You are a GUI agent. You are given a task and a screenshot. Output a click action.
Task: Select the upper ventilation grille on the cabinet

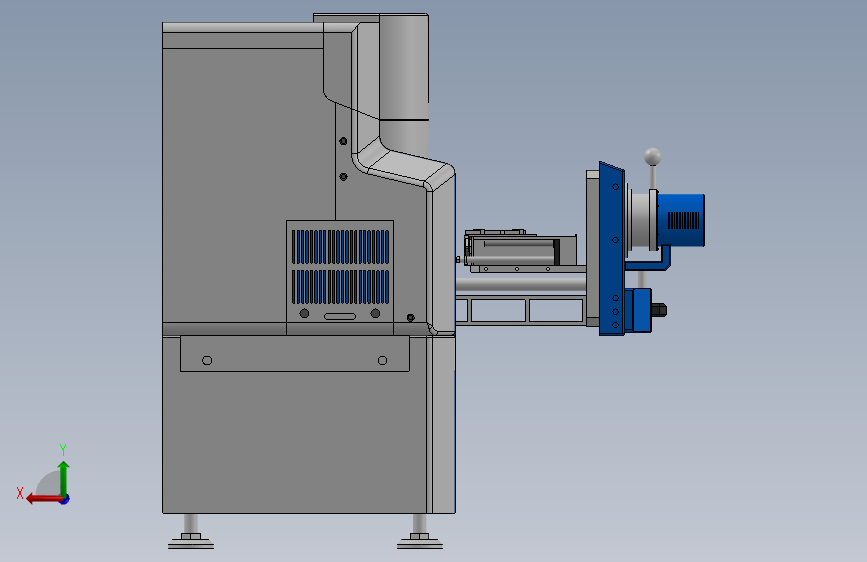[340, 247]
